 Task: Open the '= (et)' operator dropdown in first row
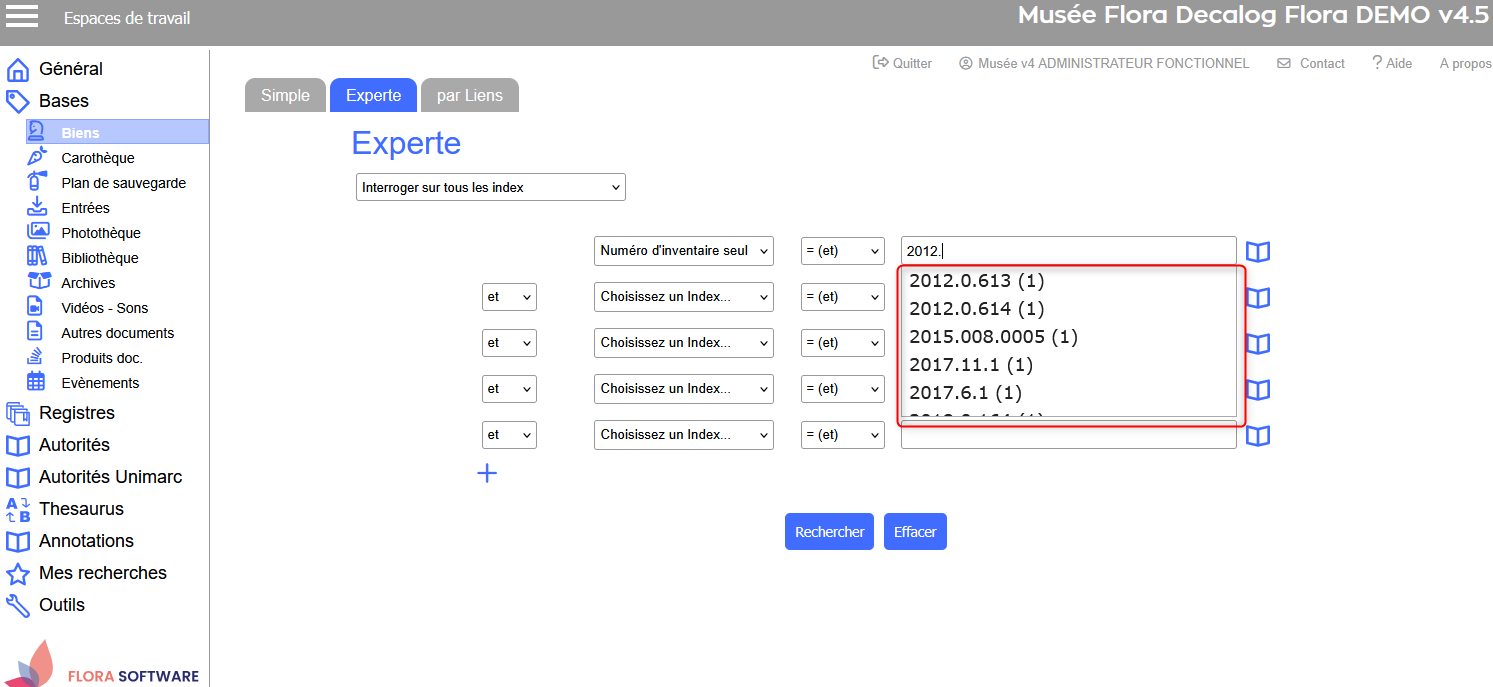[842, 251]
